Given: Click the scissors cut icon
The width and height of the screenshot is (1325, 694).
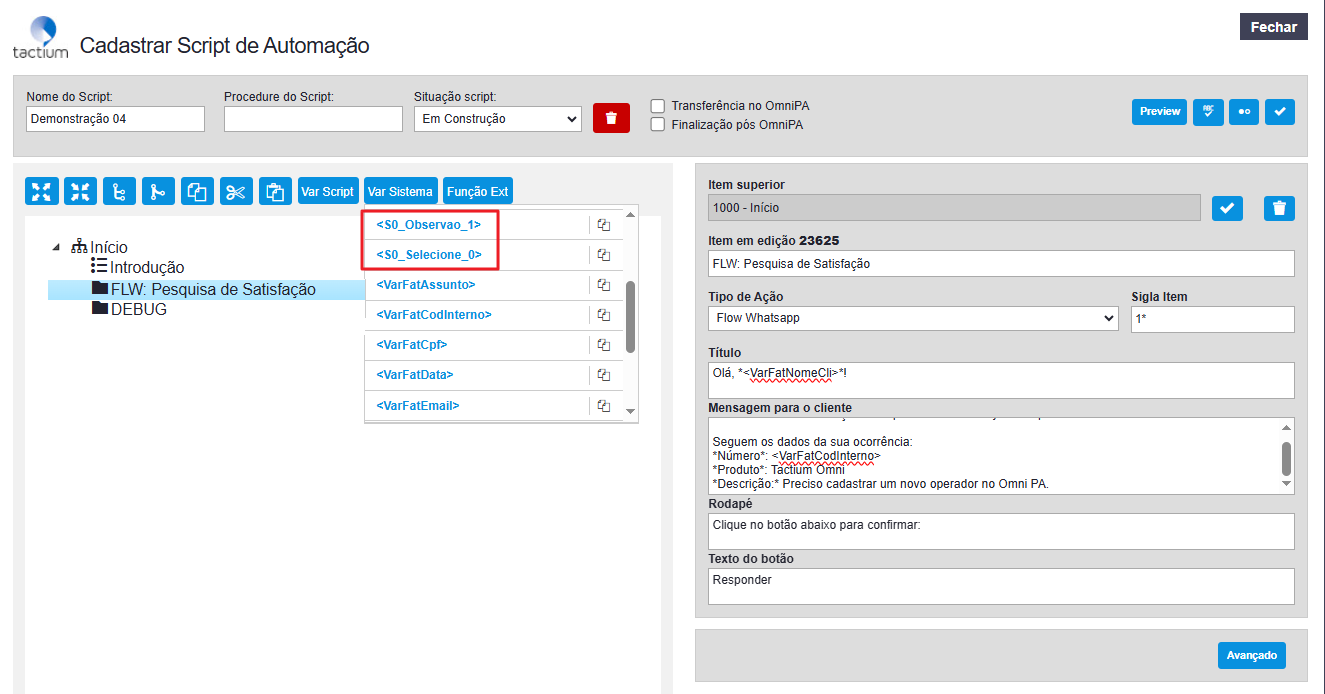Looking at the screenshot, I should click(236, 192).
